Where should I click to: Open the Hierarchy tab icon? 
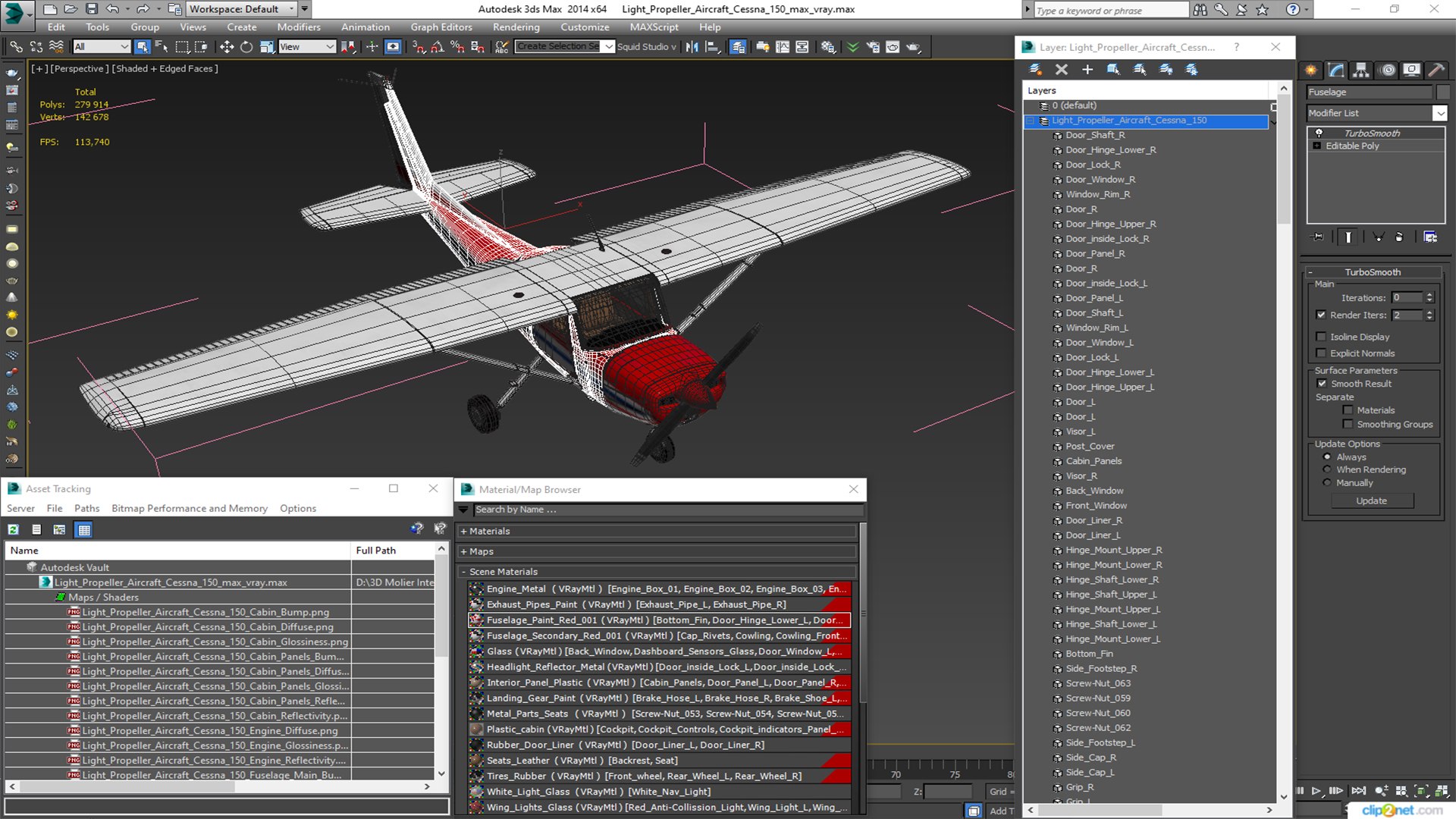(1361, 70)
